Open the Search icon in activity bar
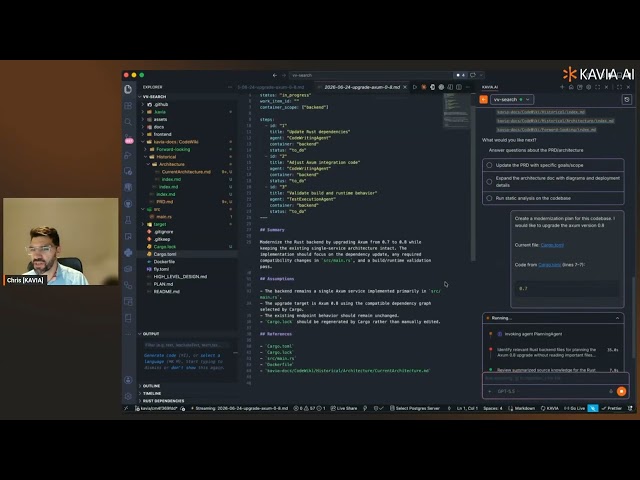This screenshot has height=480, width=640. point(128,122)
